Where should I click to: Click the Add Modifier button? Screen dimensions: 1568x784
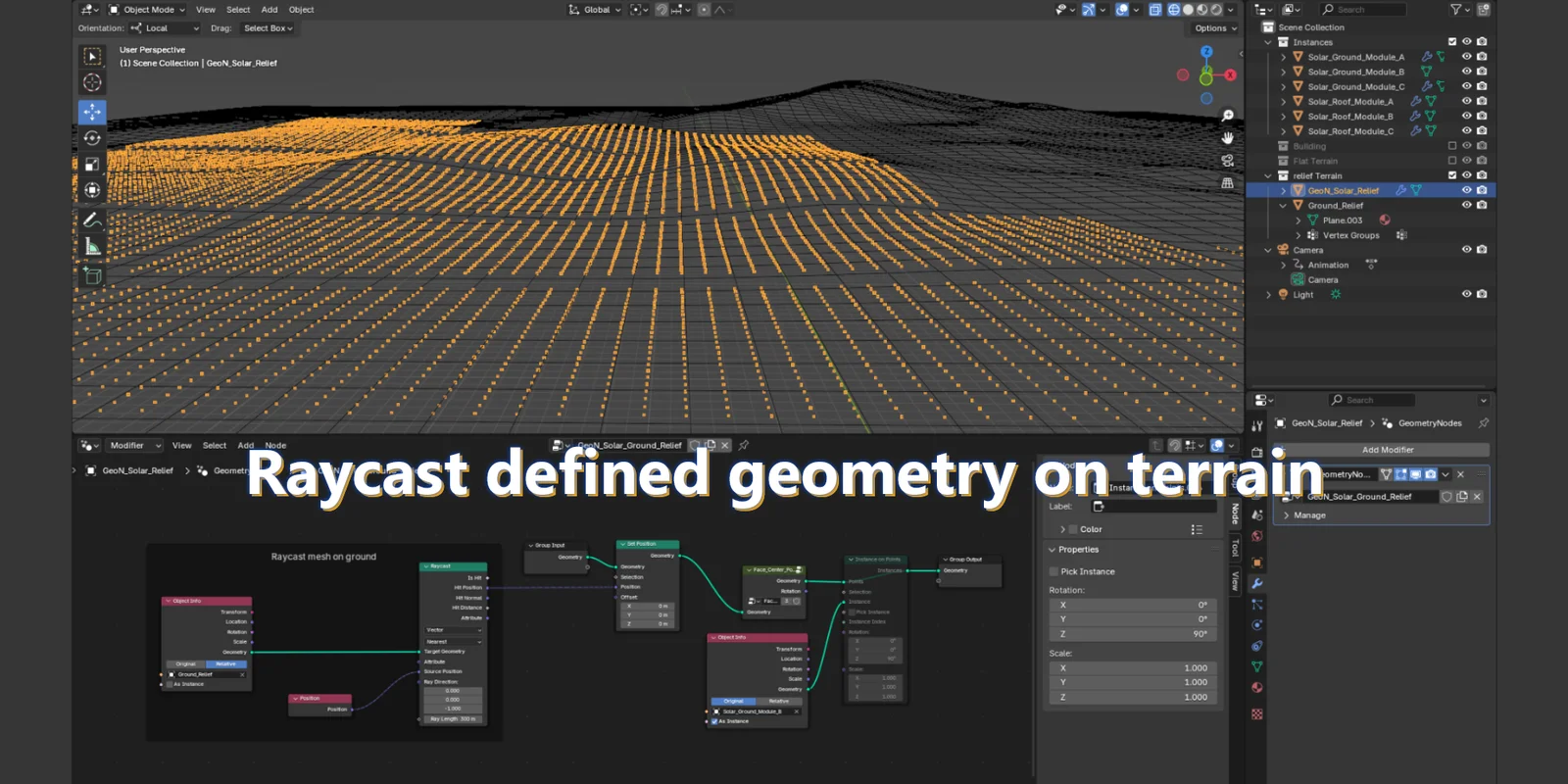pos(1388,450)
